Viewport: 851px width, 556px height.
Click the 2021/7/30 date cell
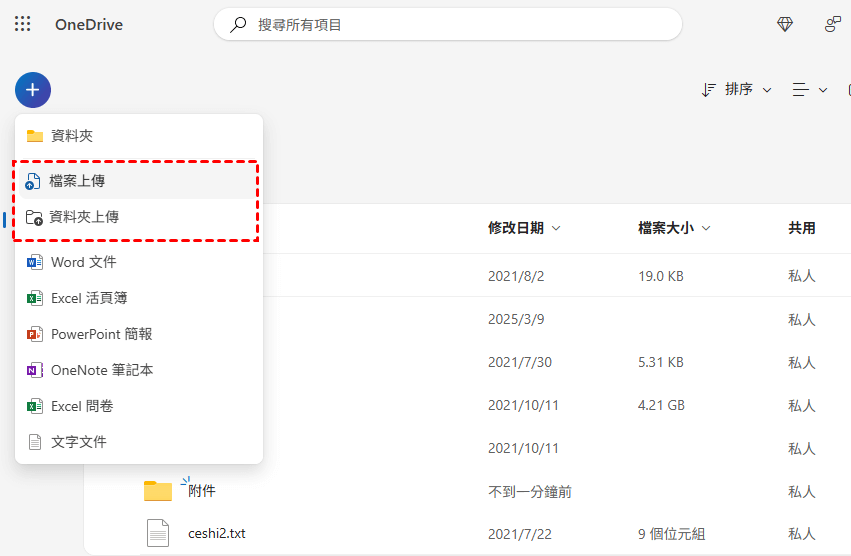(520, 362)
